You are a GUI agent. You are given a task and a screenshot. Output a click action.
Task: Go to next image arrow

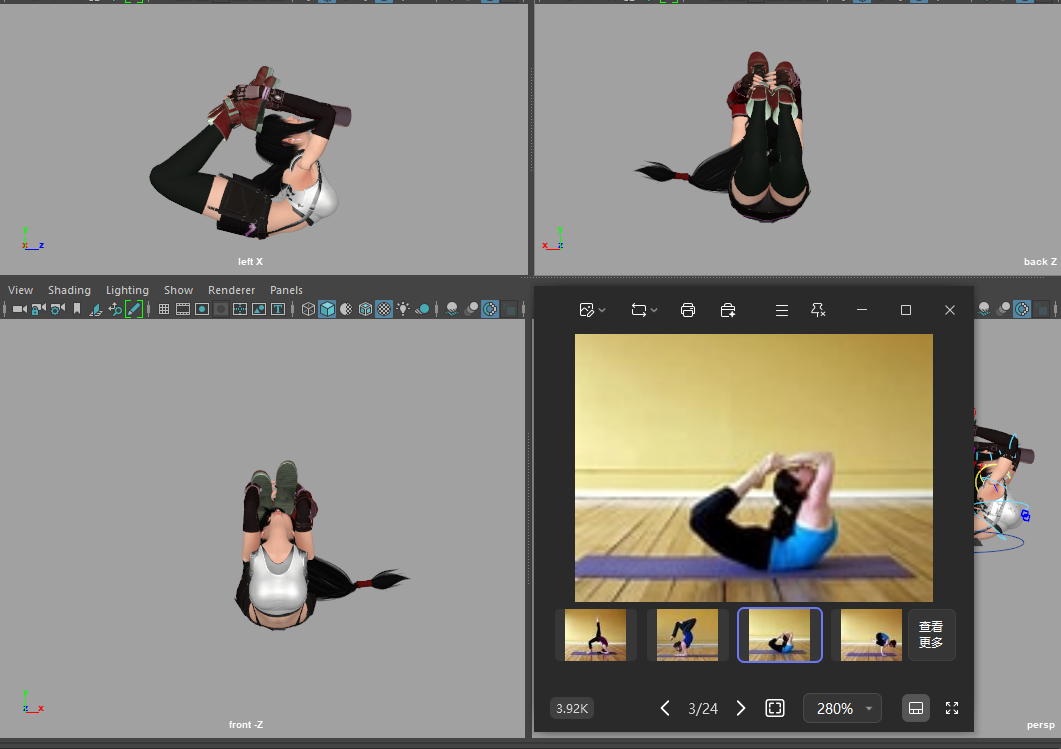(740, 708)
